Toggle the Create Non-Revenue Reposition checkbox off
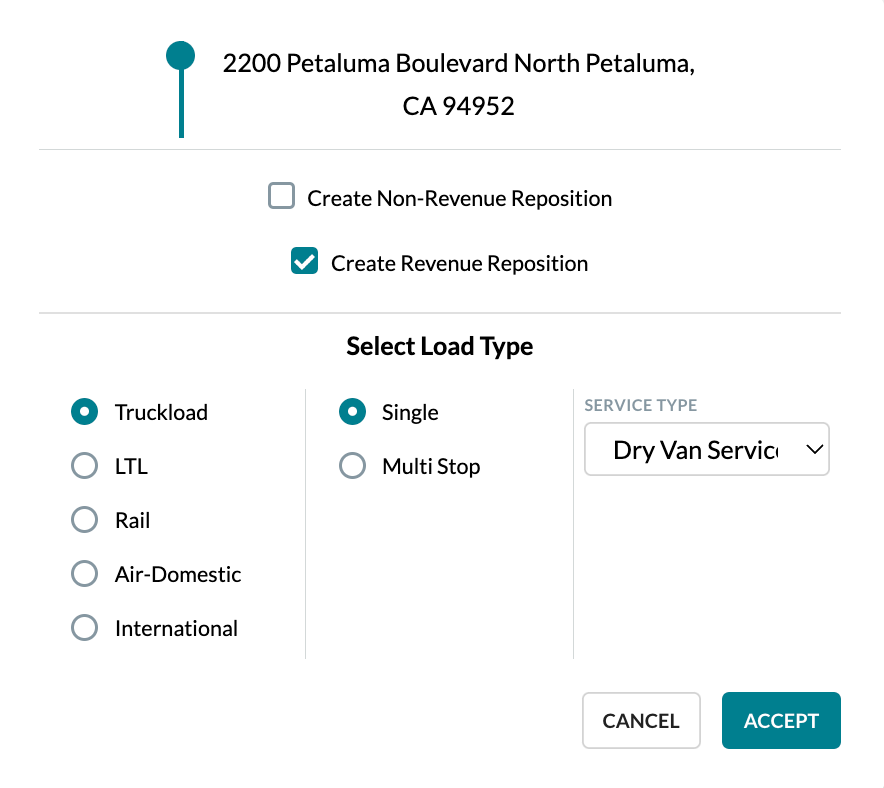Screen dimensions: 884x788 coord(281,196)
